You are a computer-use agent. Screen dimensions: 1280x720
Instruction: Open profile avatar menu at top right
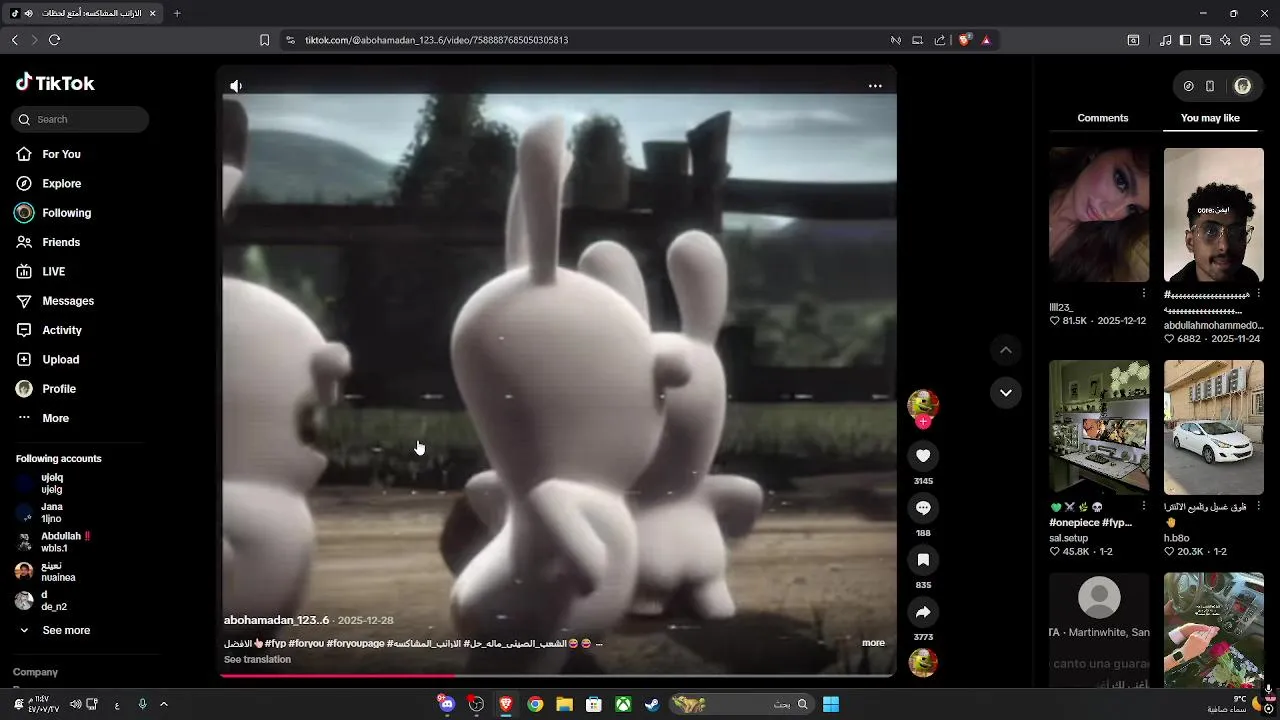tap(1242, 86)
